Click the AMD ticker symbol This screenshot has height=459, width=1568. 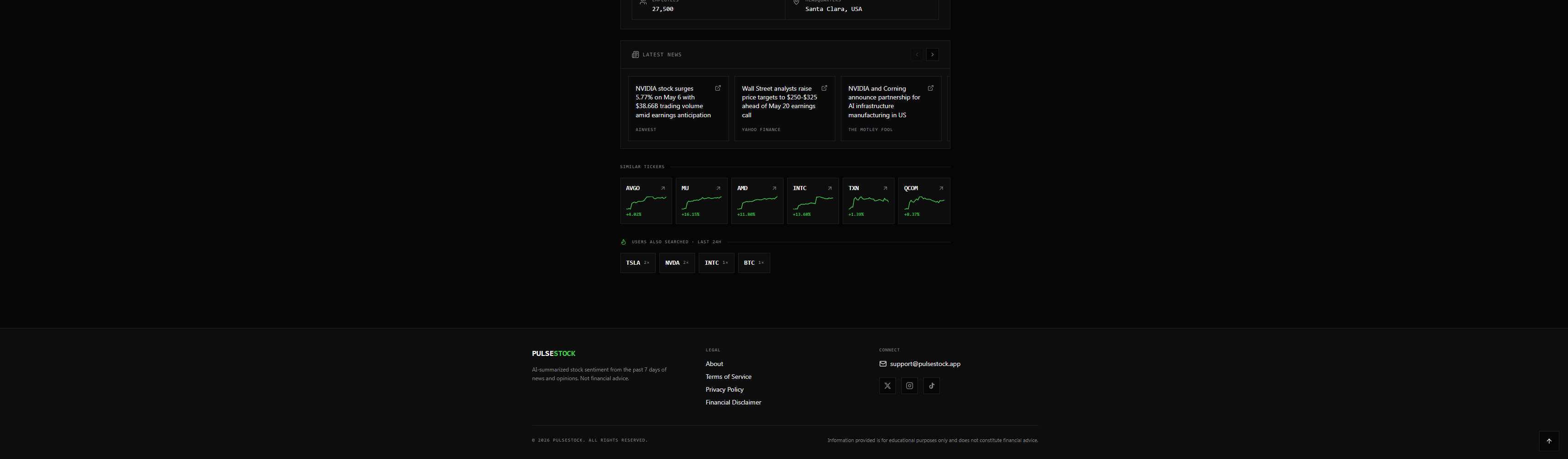pyautogui.click(x=742, y=188)
